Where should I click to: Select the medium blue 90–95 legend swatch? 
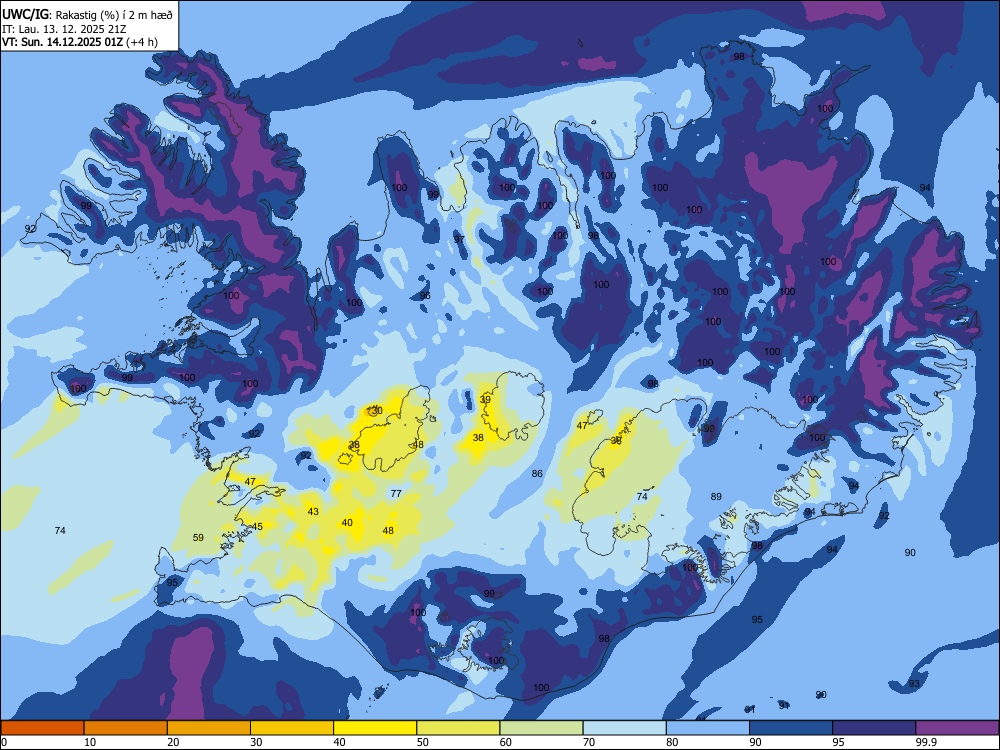791,728
